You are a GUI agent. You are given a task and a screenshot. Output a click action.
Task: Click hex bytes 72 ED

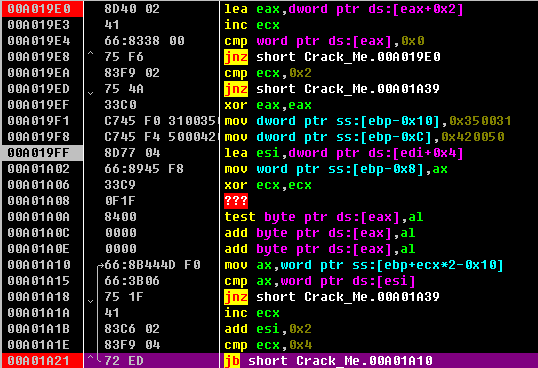(x=124, y=361)
